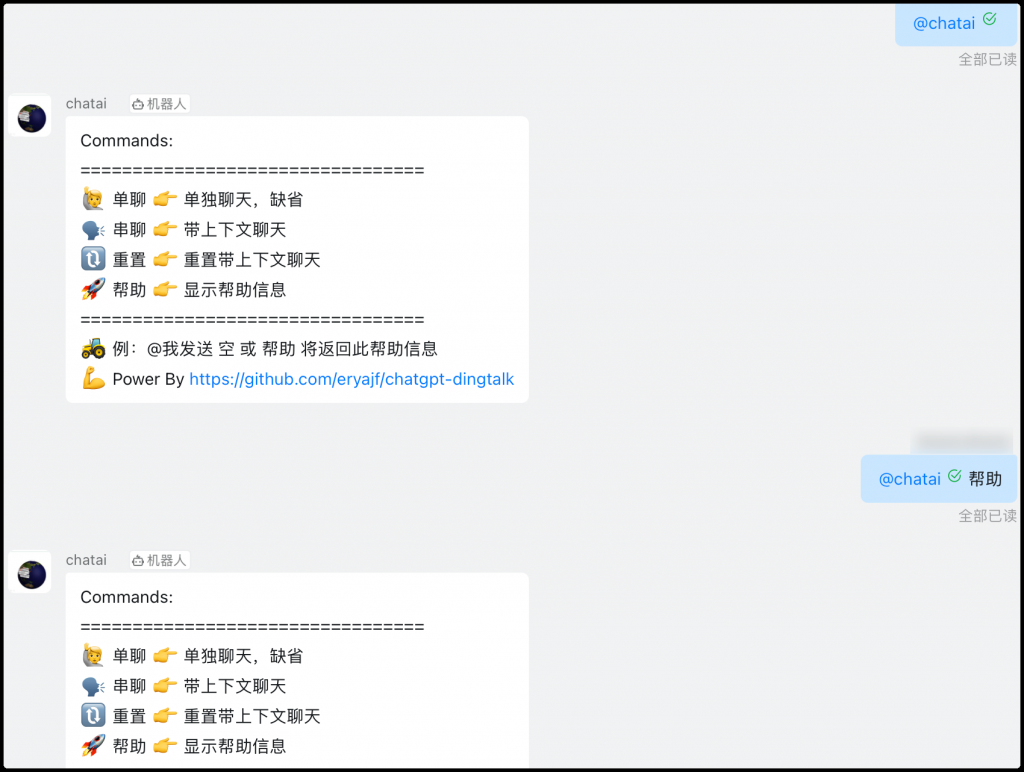Click the 机器人 robot badge next to chatai
1024x772 pixels.
tap(158, 103)
